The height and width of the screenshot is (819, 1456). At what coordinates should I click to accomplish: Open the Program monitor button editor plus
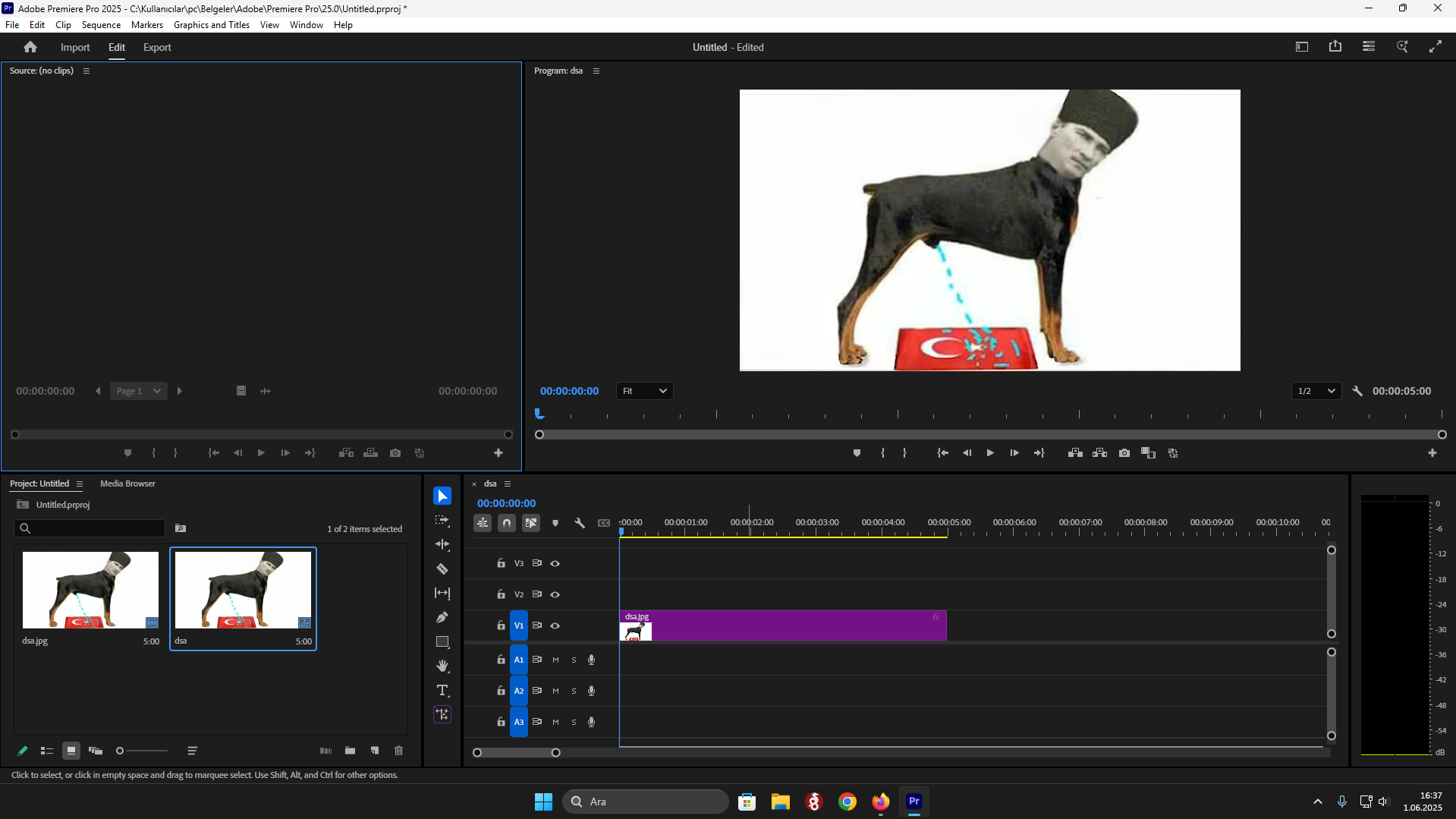tap(1432, 453)
